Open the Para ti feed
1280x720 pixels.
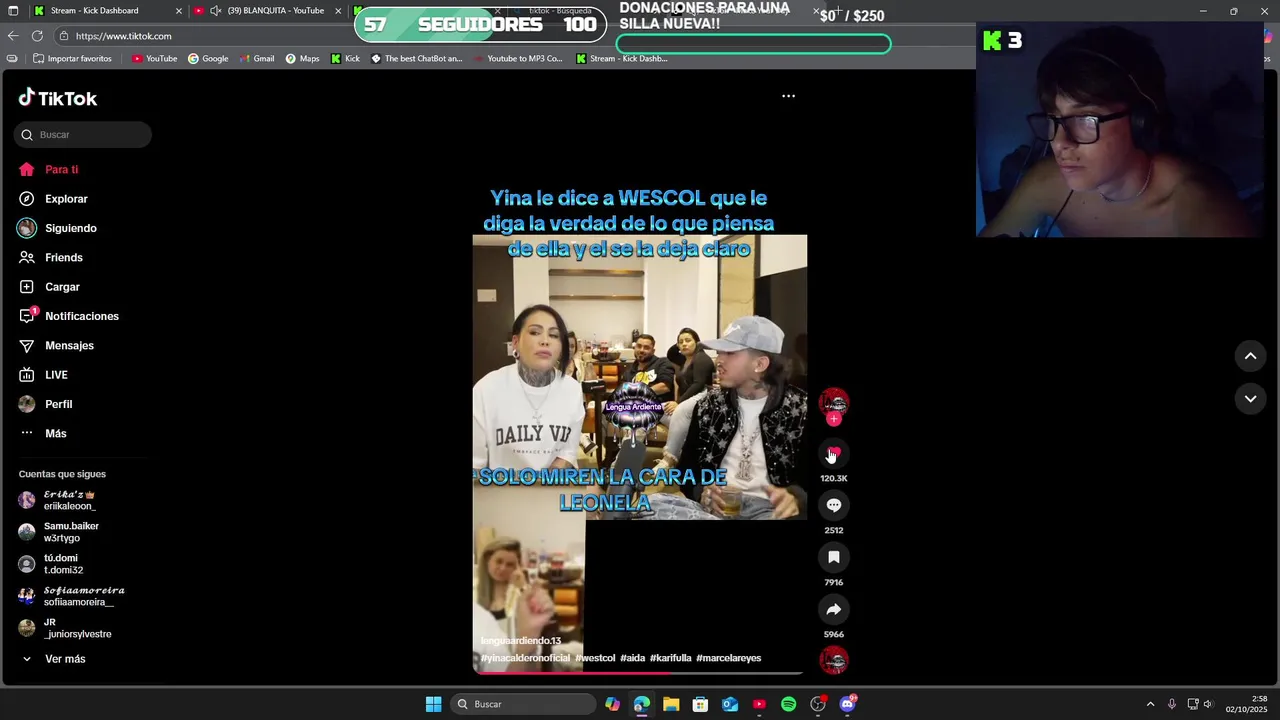48,170
